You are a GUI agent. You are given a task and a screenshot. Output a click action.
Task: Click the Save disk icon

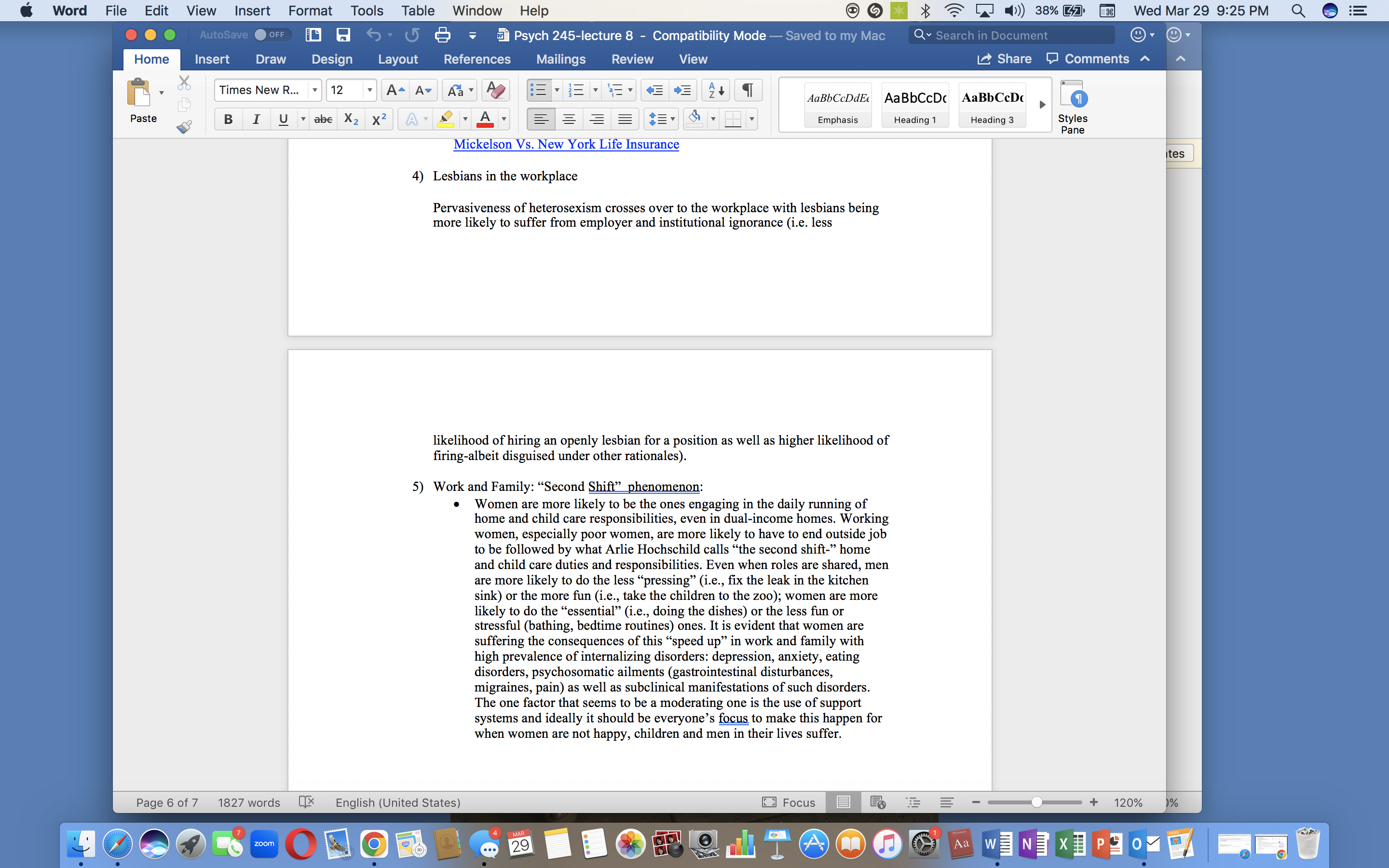pos(343,35)
